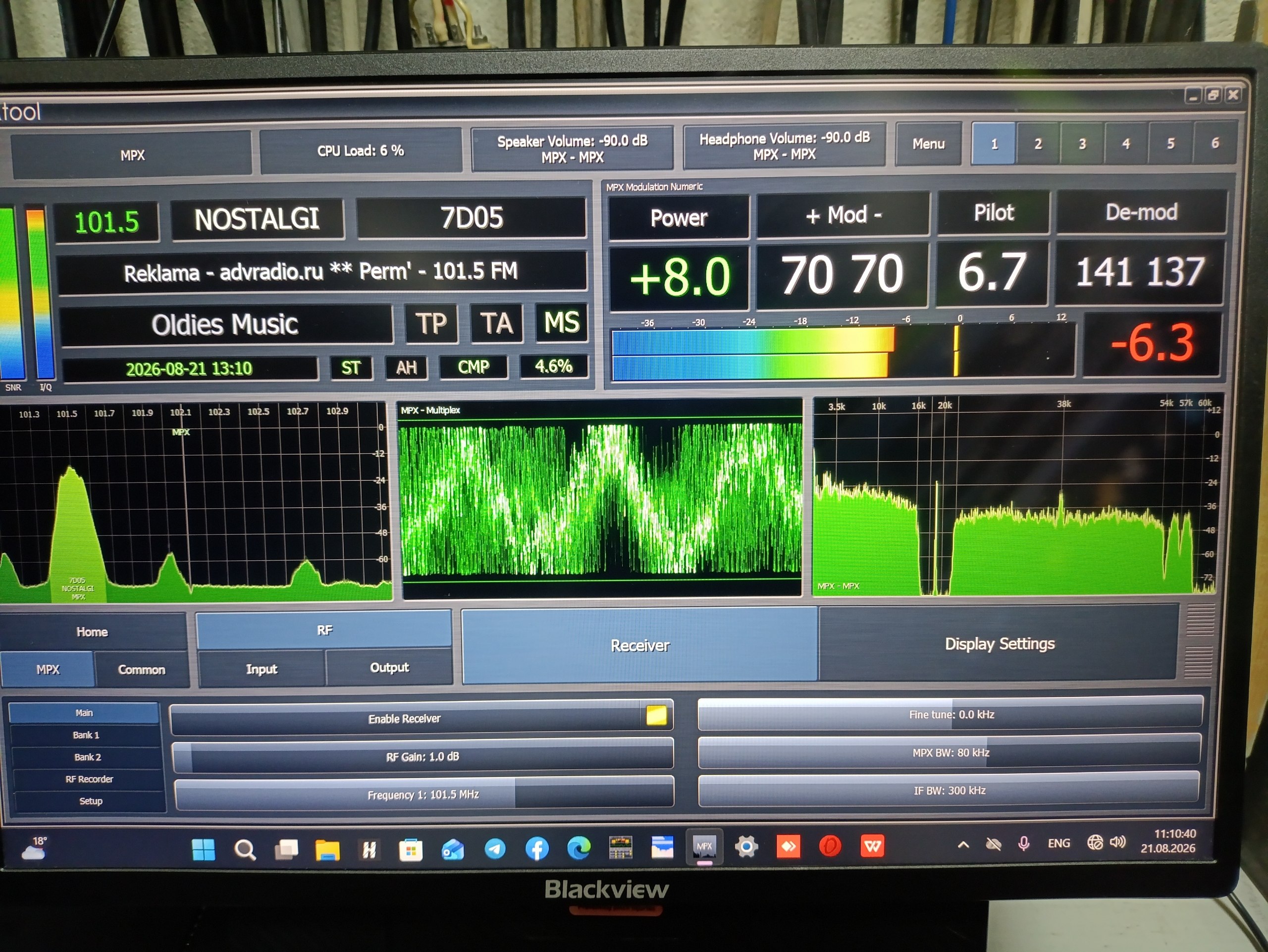Click the 6.7 Pilot value

pos(992,272)
